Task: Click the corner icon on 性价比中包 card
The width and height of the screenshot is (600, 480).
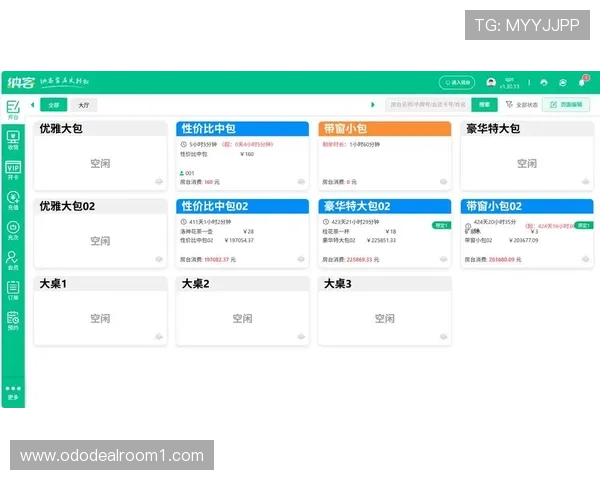Action: [x=301, y=182]
